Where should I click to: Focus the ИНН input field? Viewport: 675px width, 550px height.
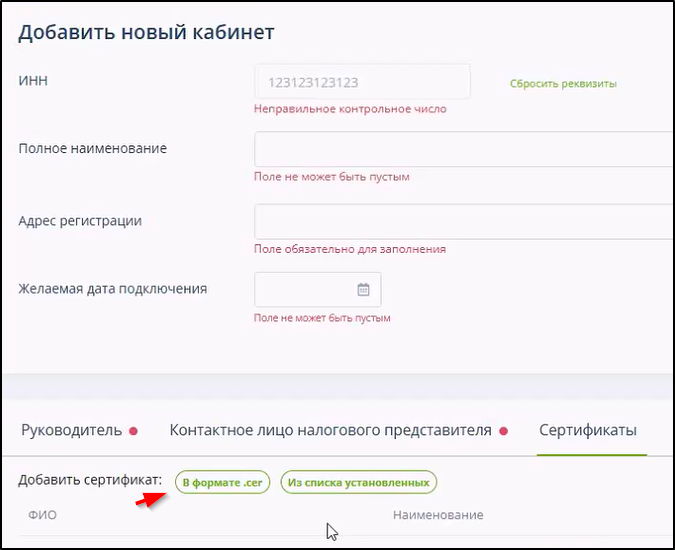362,82
